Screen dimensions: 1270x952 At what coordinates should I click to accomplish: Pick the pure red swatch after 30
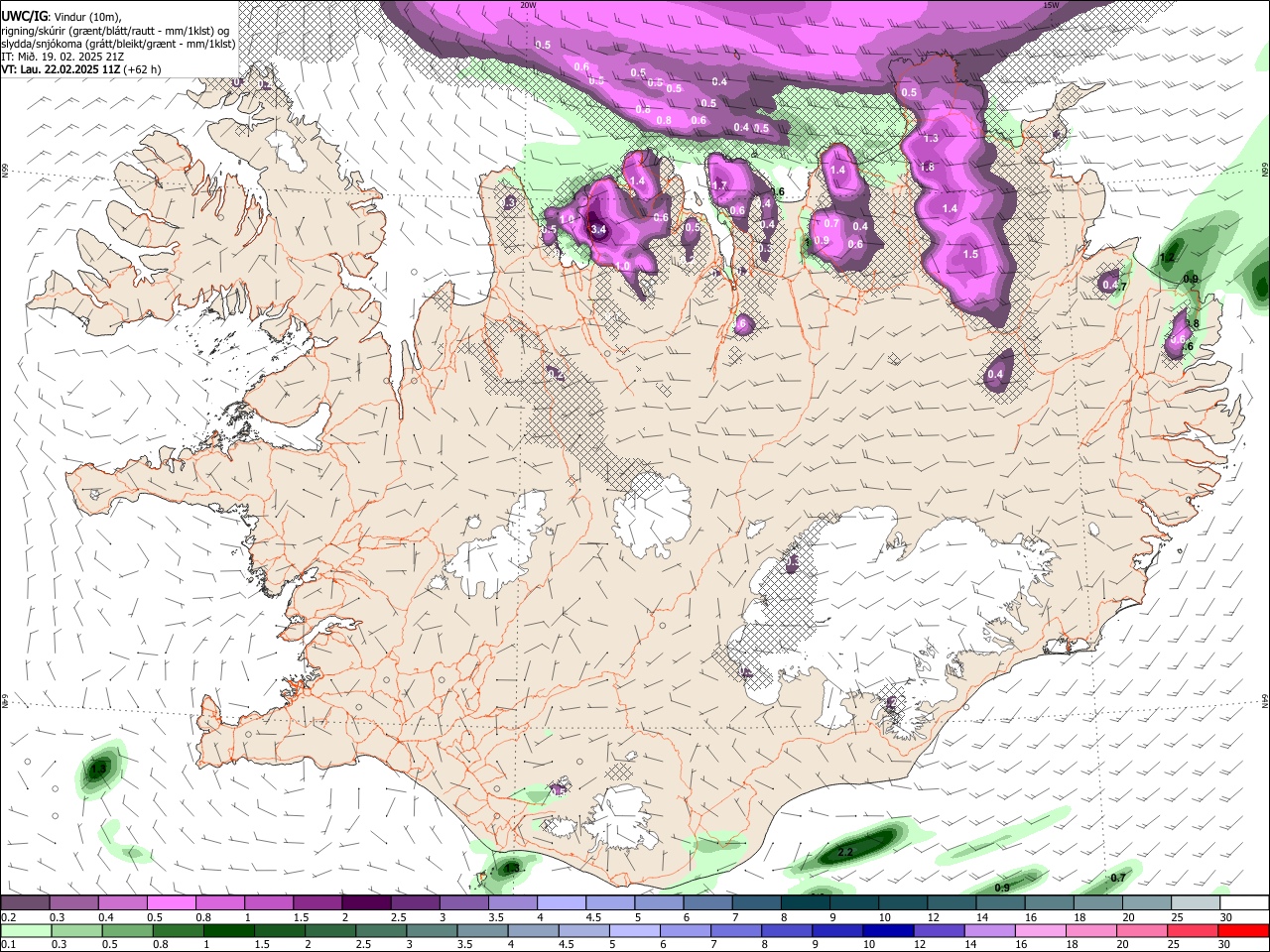(x=1242, y=930)
